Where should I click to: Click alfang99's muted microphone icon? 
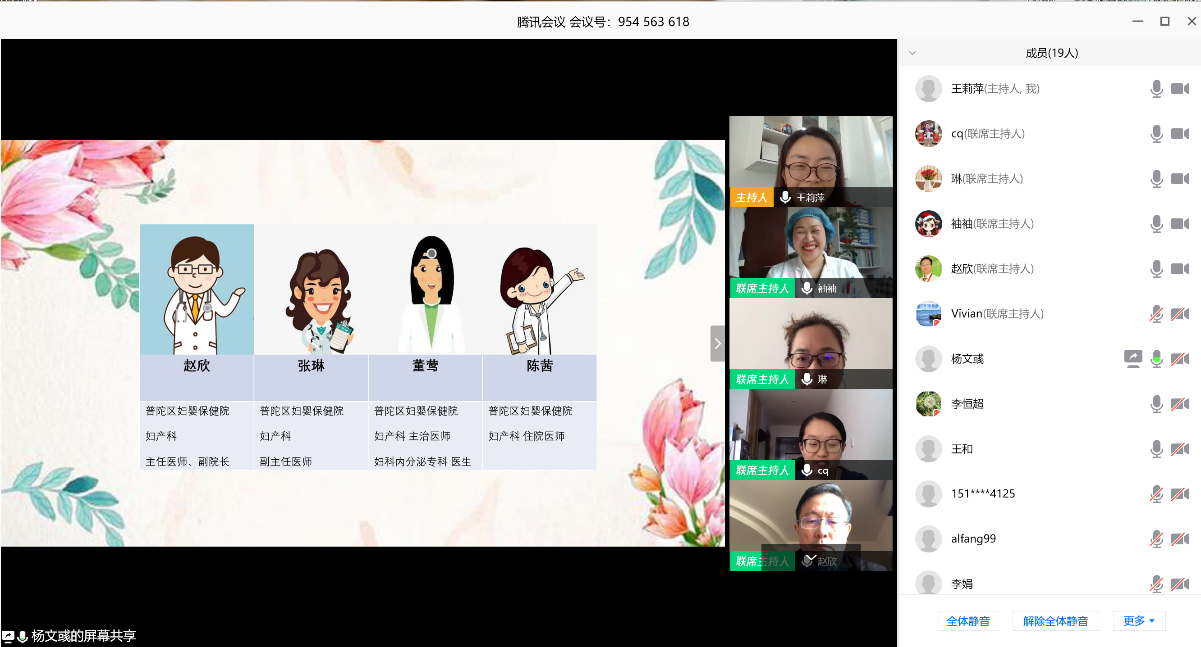tap(1156, 539)
